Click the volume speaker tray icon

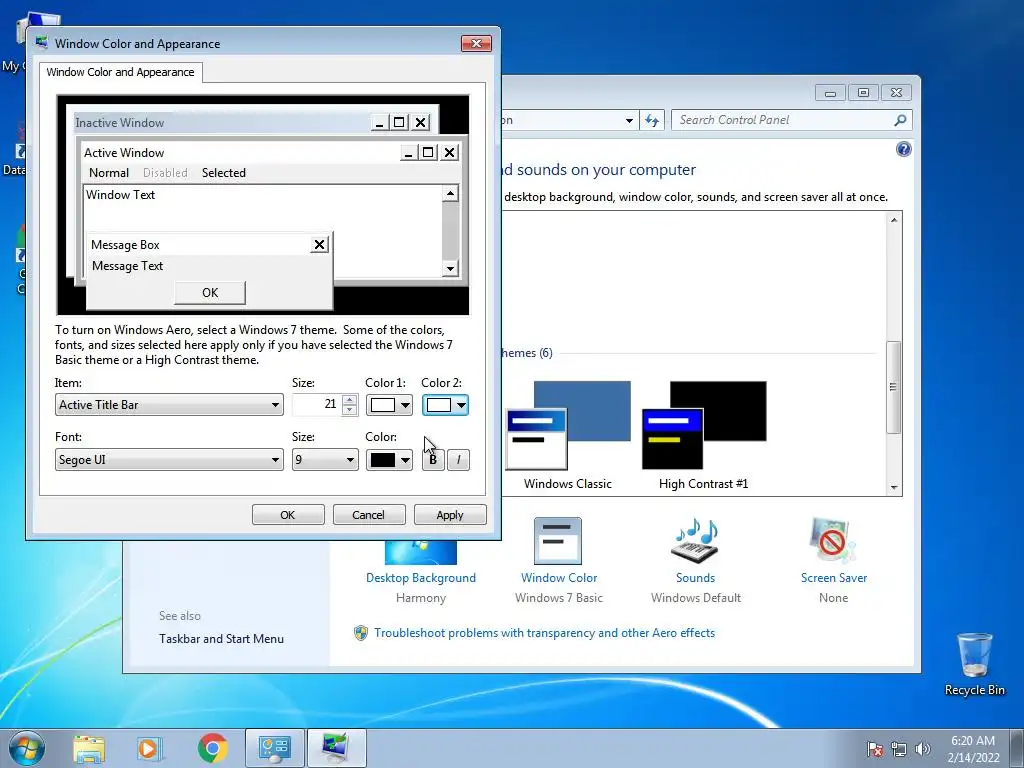tap(923, 749)
